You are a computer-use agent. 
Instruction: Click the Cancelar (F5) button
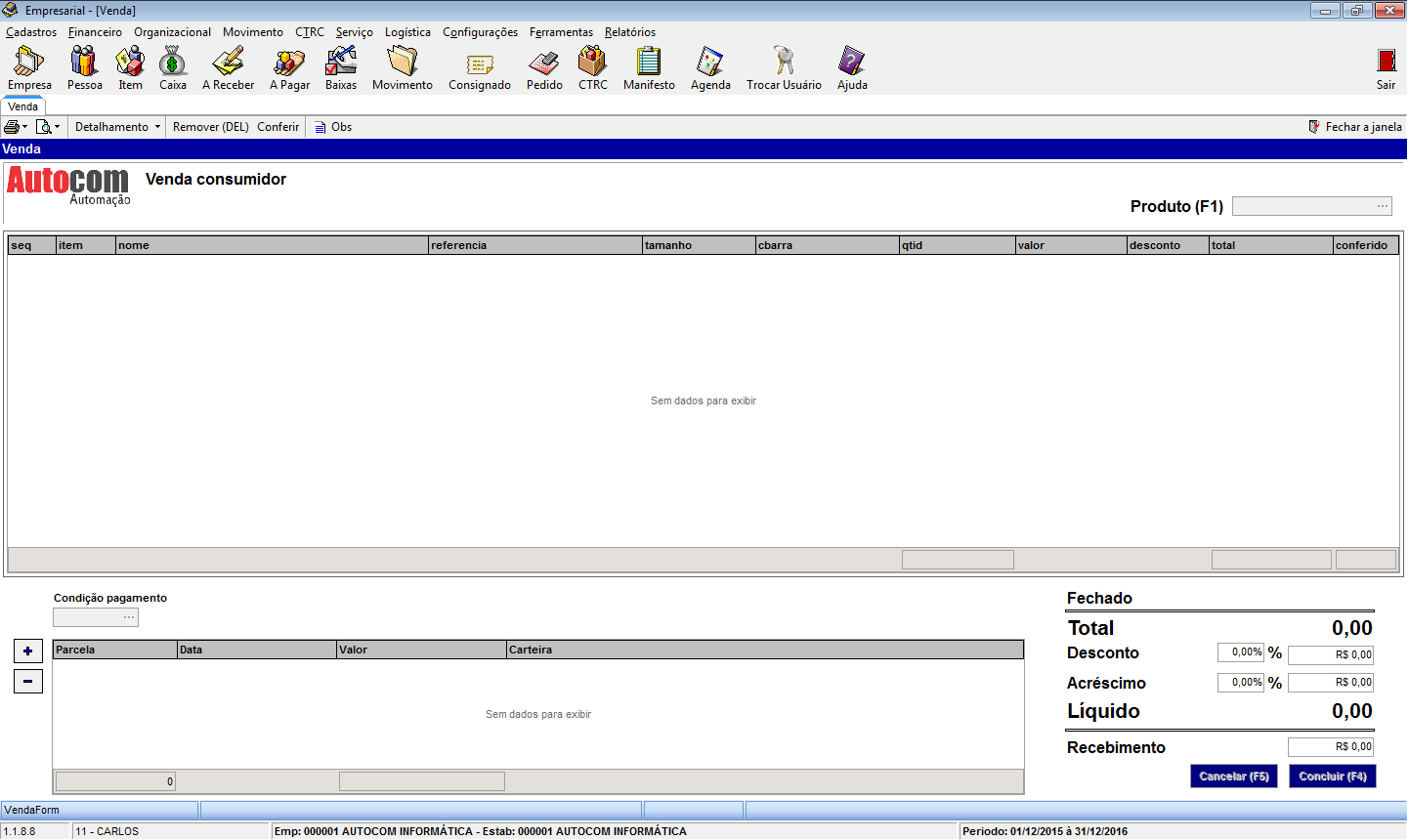pyautogui.click(x=1233, y=777)
